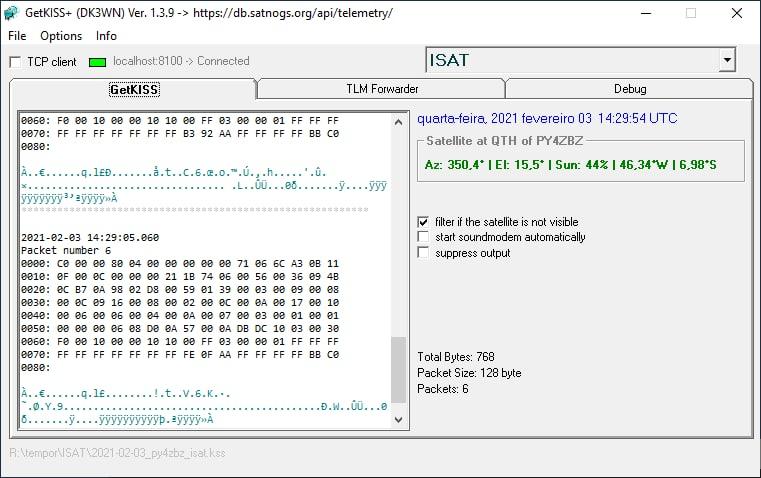Select the GetKISS tab
761x478 pixels.
click(x=134, y=89)
